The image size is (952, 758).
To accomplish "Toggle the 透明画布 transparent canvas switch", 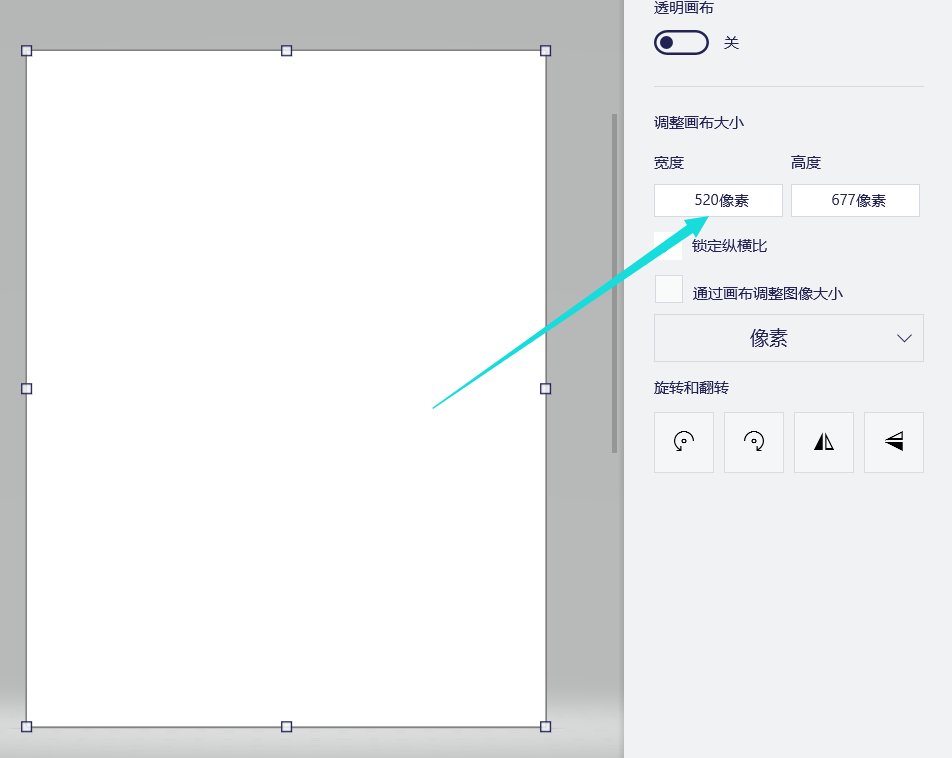I will [x=681, y=42].
